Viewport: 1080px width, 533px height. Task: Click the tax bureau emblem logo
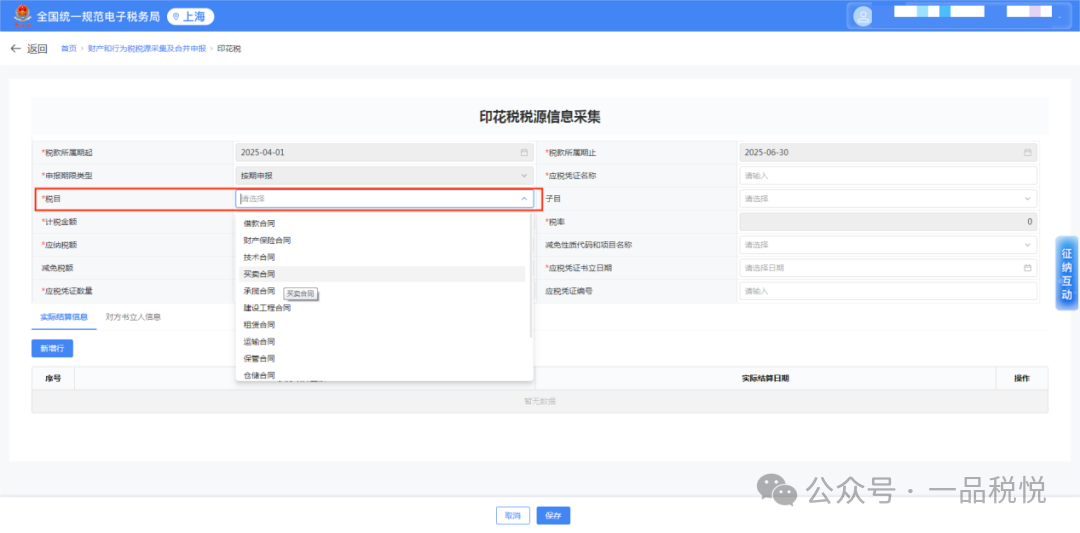[19, 16]
